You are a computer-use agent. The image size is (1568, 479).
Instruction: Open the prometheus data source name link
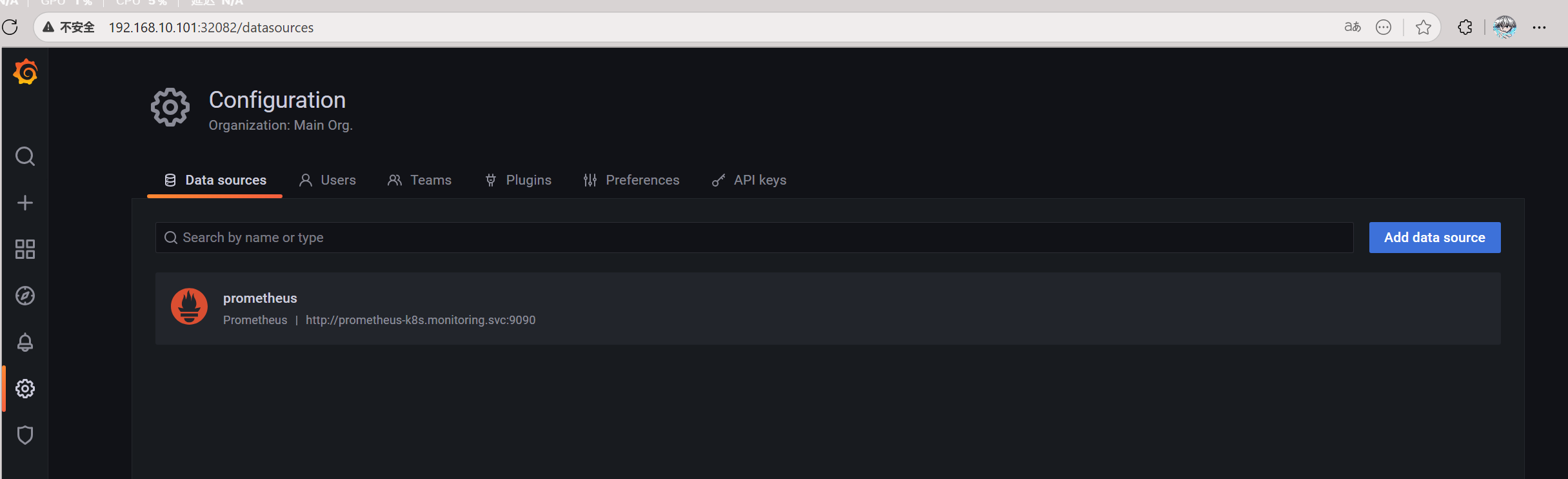click(260, 298)
